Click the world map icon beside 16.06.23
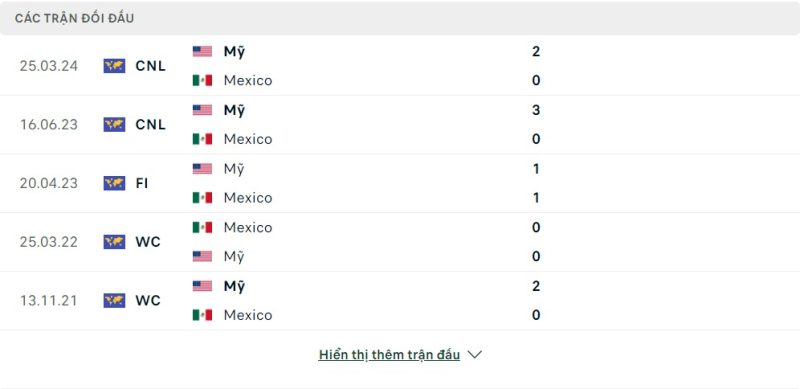 [x=114, y=125]
